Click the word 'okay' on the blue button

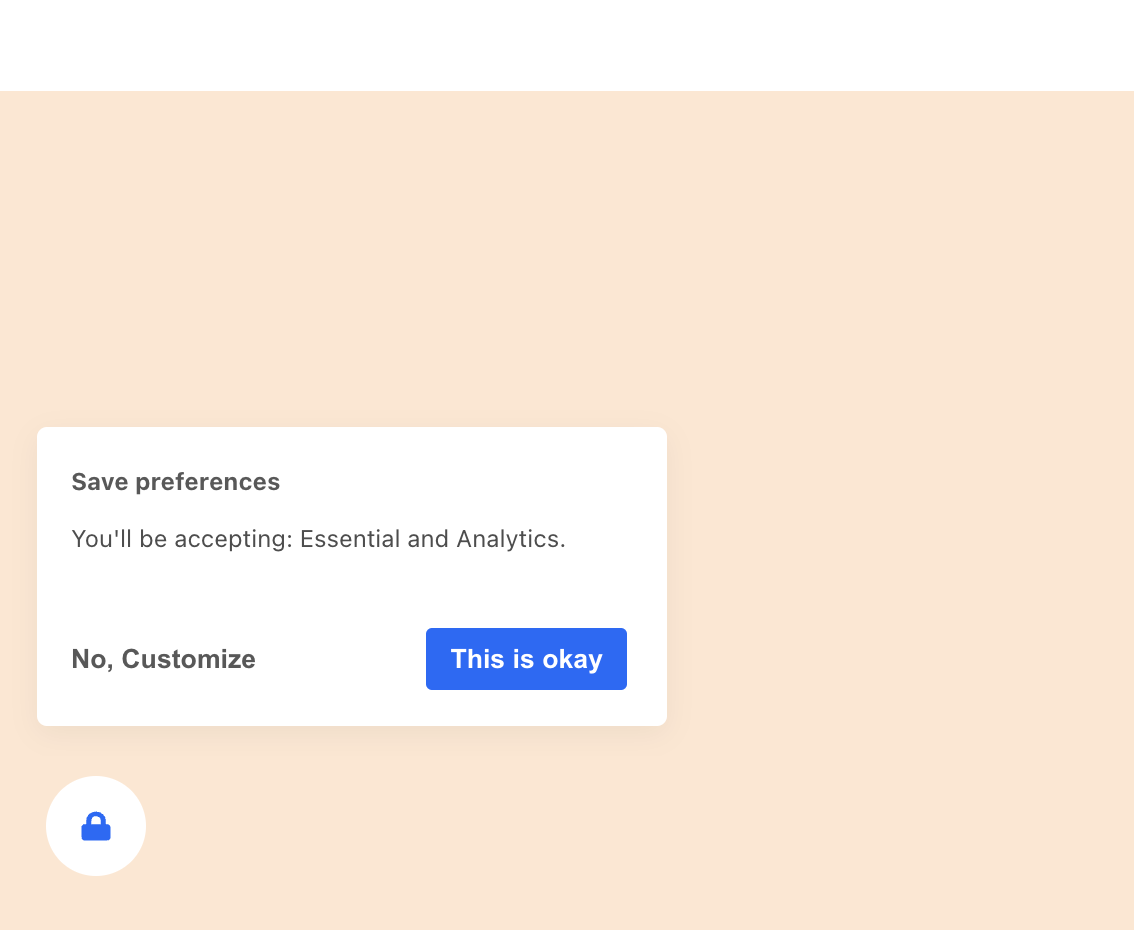tap(572, 659)
